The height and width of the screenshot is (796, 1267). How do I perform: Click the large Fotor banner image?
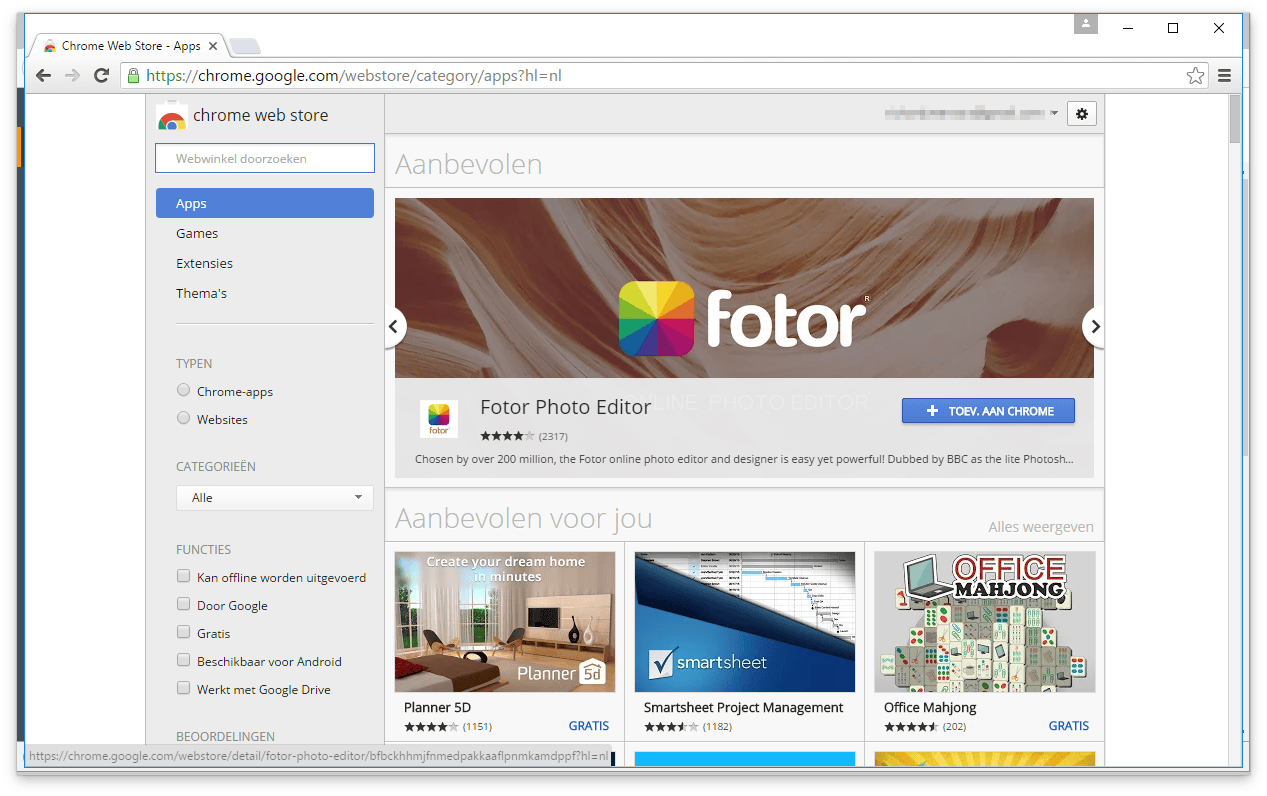tap(744, 288)
